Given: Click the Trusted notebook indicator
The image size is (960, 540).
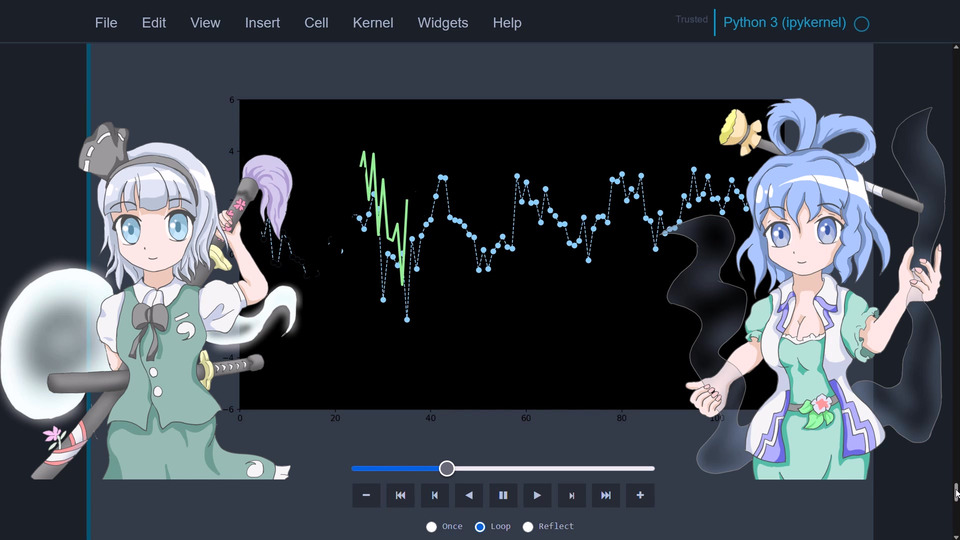Looking at the screenshot, I should [x=691, y=20].
